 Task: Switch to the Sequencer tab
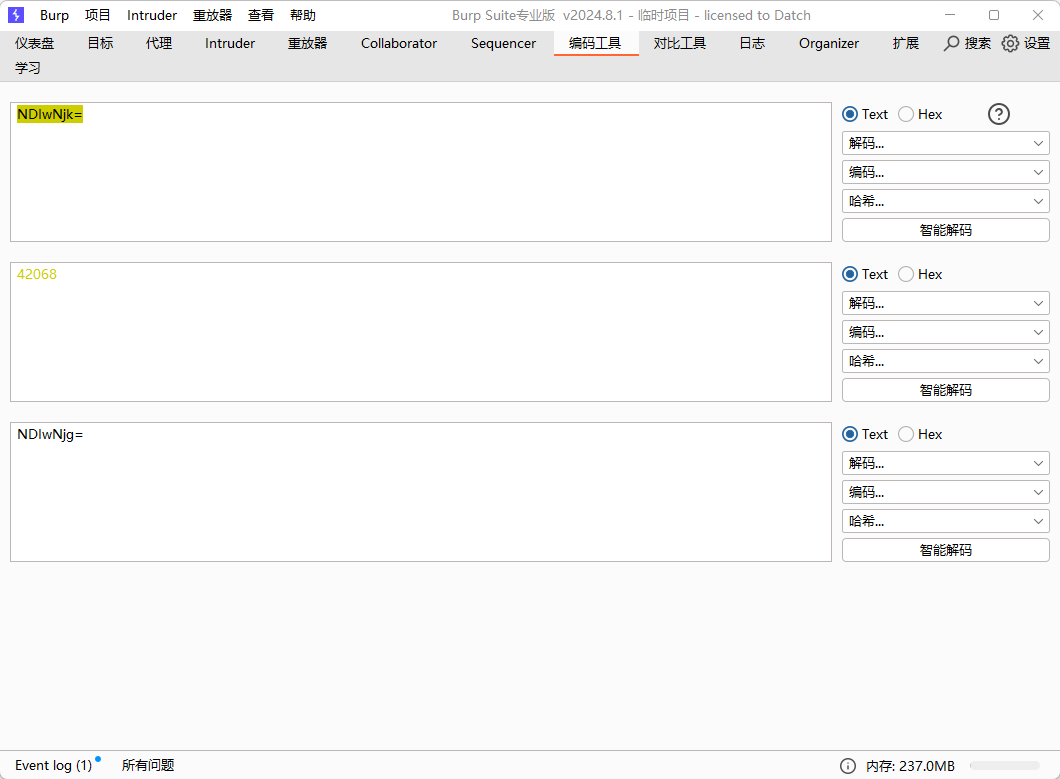click(x=504, y=43)
